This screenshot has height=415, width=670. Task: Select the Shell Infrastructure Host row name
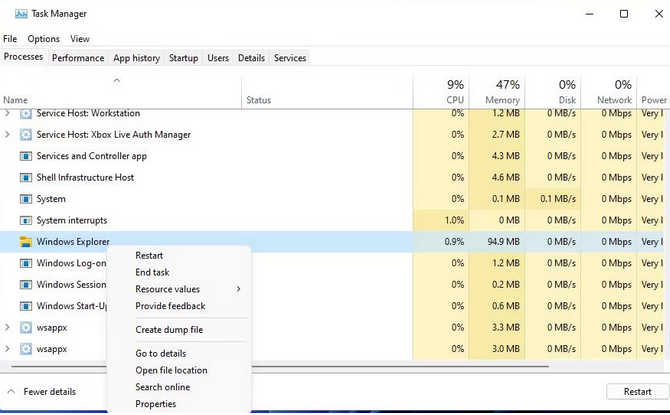85,177
